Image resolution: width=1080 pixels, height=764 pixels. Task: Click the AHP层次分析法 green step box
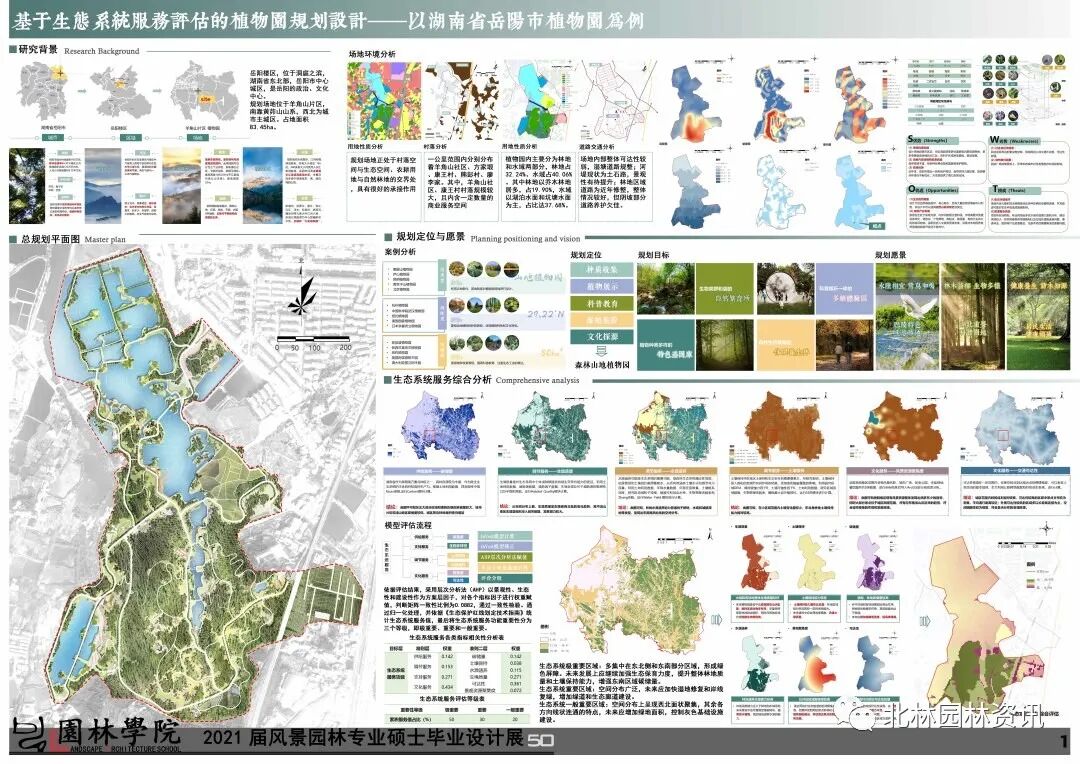505,557
